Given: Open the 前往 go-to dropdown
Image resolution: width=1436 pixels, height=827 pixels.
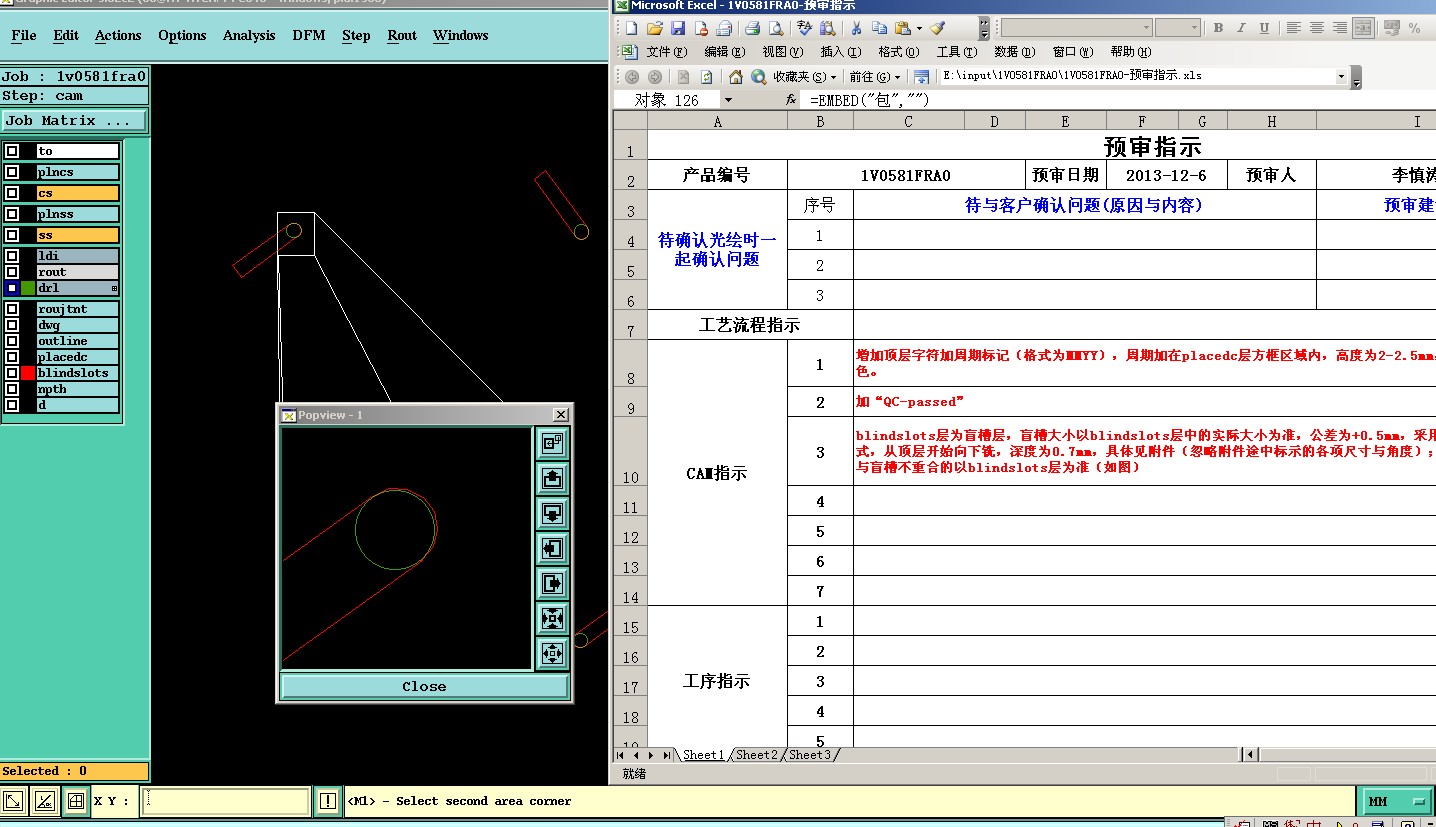Looking at the screenshot, I should pos(875,76).
